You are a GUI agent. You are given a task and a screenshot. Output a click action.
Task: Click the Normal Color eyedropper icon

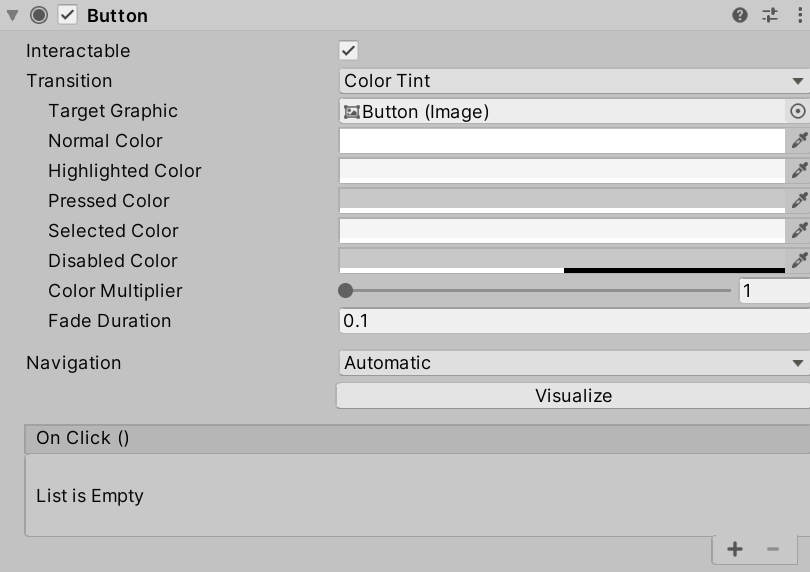coord(799,141)
